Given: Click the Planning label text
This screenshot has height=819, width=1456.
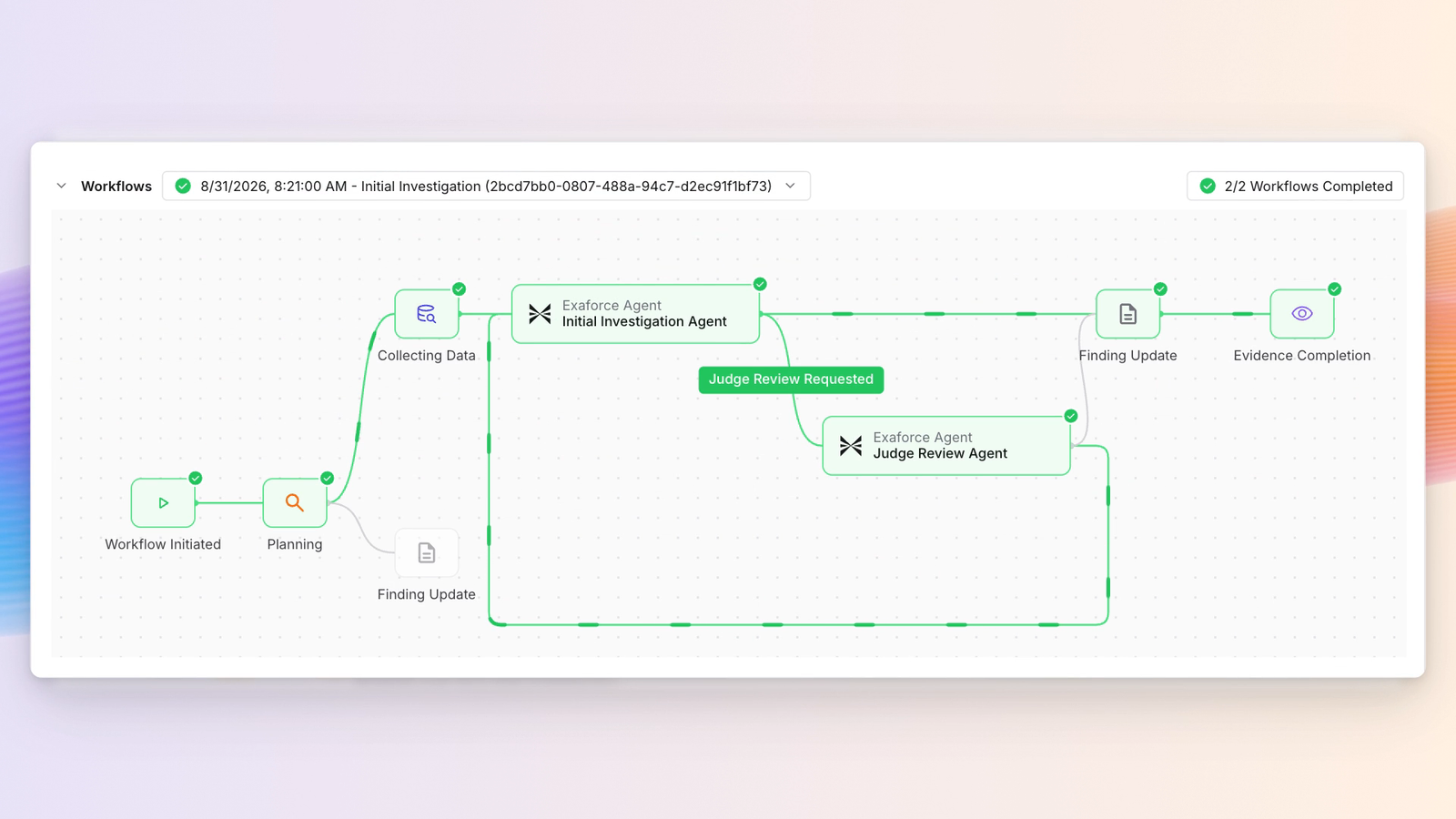Looking at the screenshot, I should (295, 544).
